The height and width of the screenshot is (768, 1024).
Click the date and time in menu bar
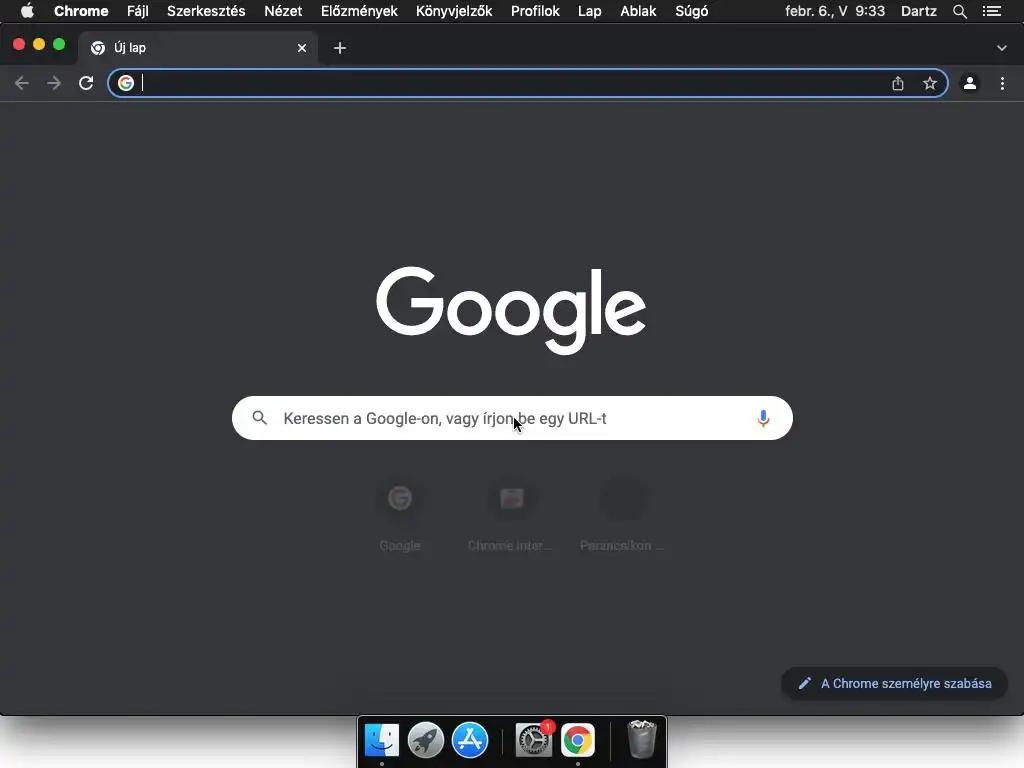[835, 11]
